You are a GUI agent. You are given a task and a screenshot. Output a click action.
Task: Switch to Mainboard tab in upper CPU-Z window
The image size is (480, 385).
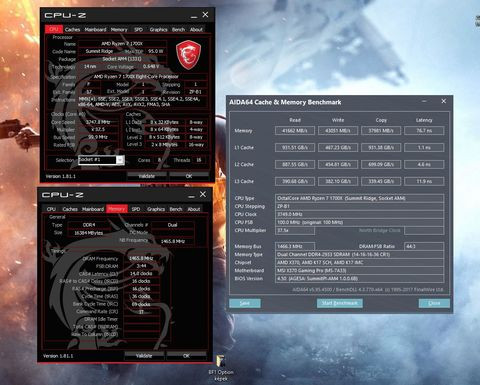click(95, 29)
